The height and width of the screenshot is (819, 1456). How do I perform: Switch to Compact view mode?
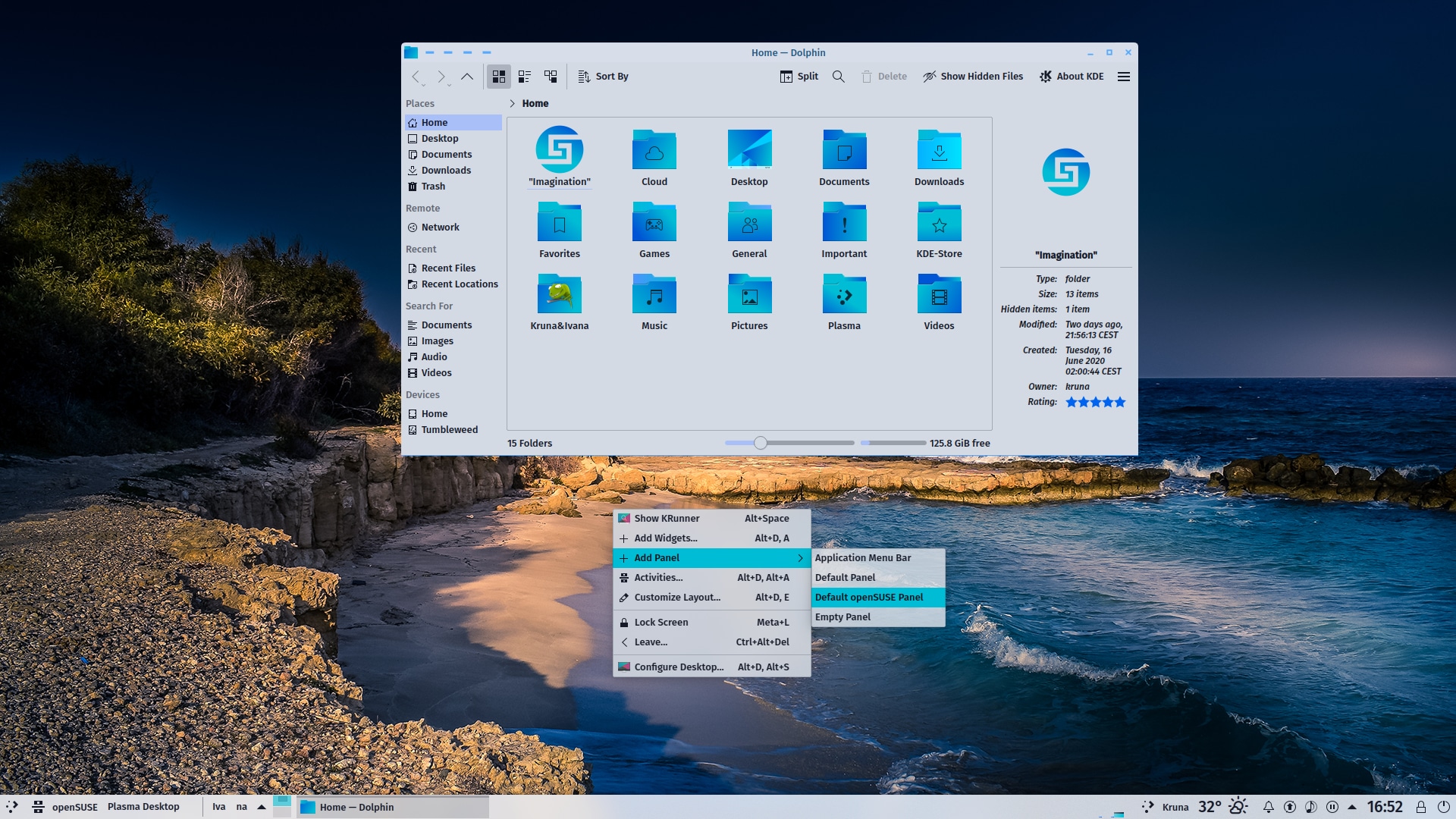point(525,77)
